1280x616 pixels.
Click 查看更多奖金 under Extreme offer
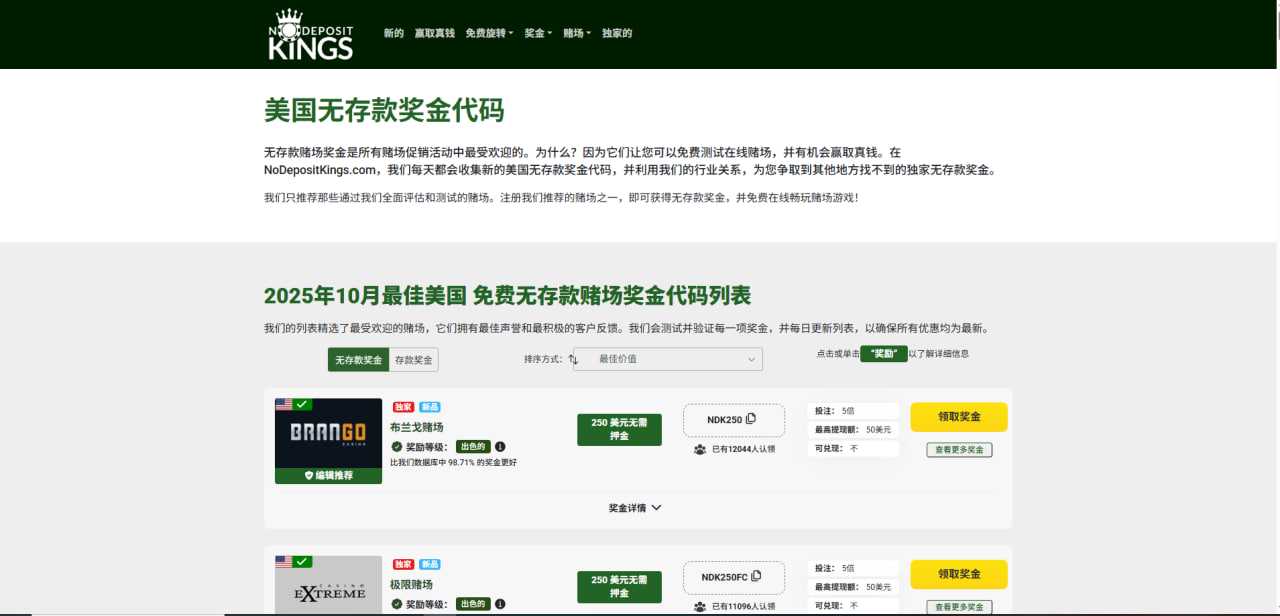[959, 607]
